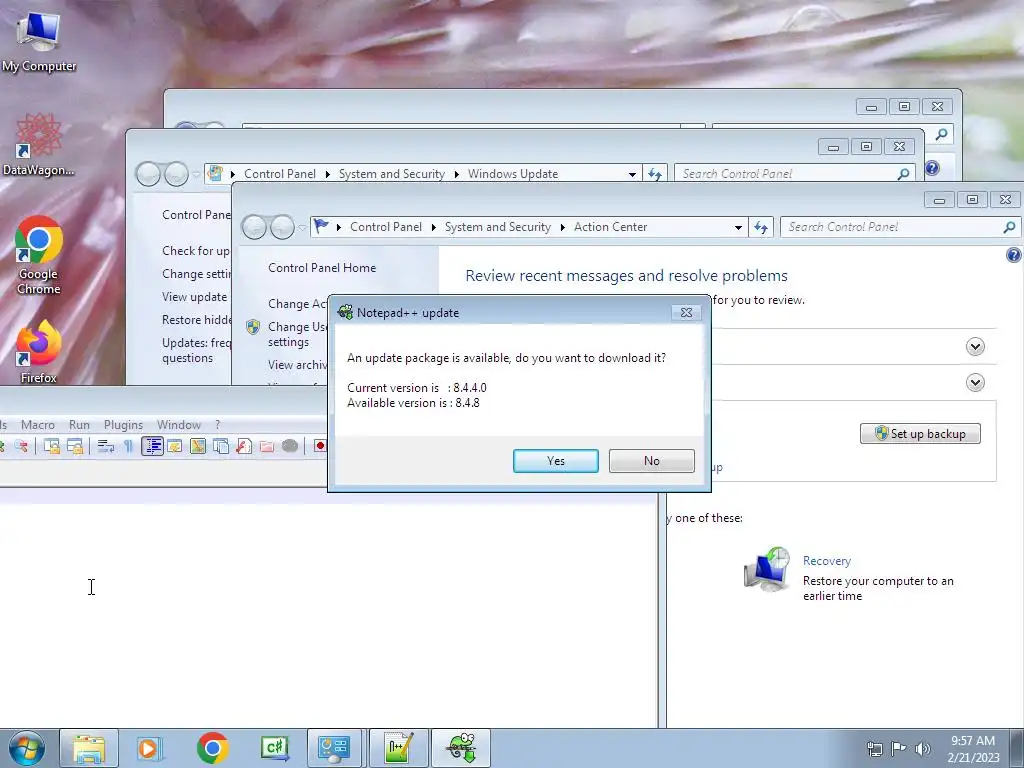This screenshot has width=1024, height=768.
Task: Click the Restore hidden updates link
Action: click(x=197, y=319)
